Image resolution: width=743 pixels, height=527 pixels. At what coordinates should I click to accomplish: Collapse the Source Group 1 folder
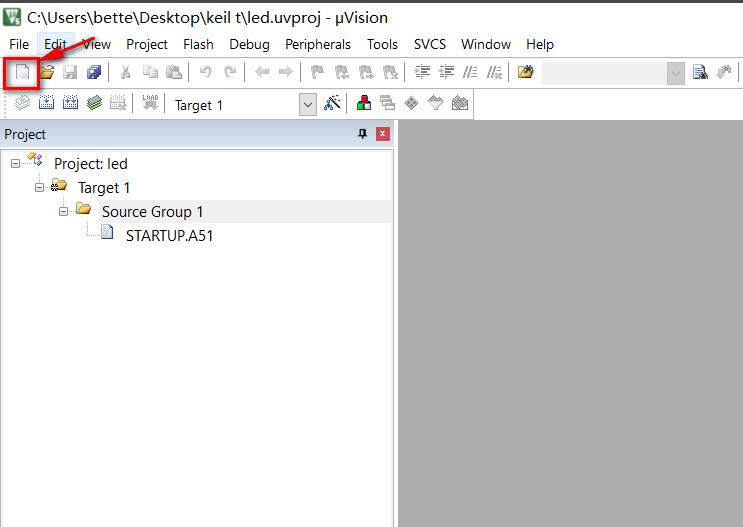64,211
